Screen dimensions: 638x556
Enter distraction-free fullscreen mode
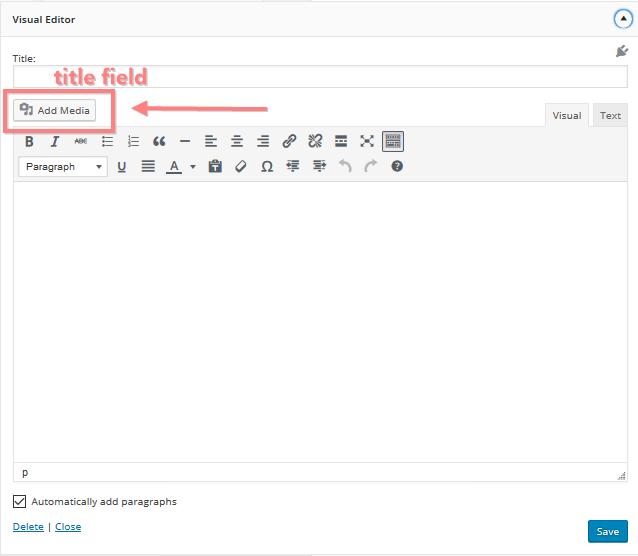[367, 142]
